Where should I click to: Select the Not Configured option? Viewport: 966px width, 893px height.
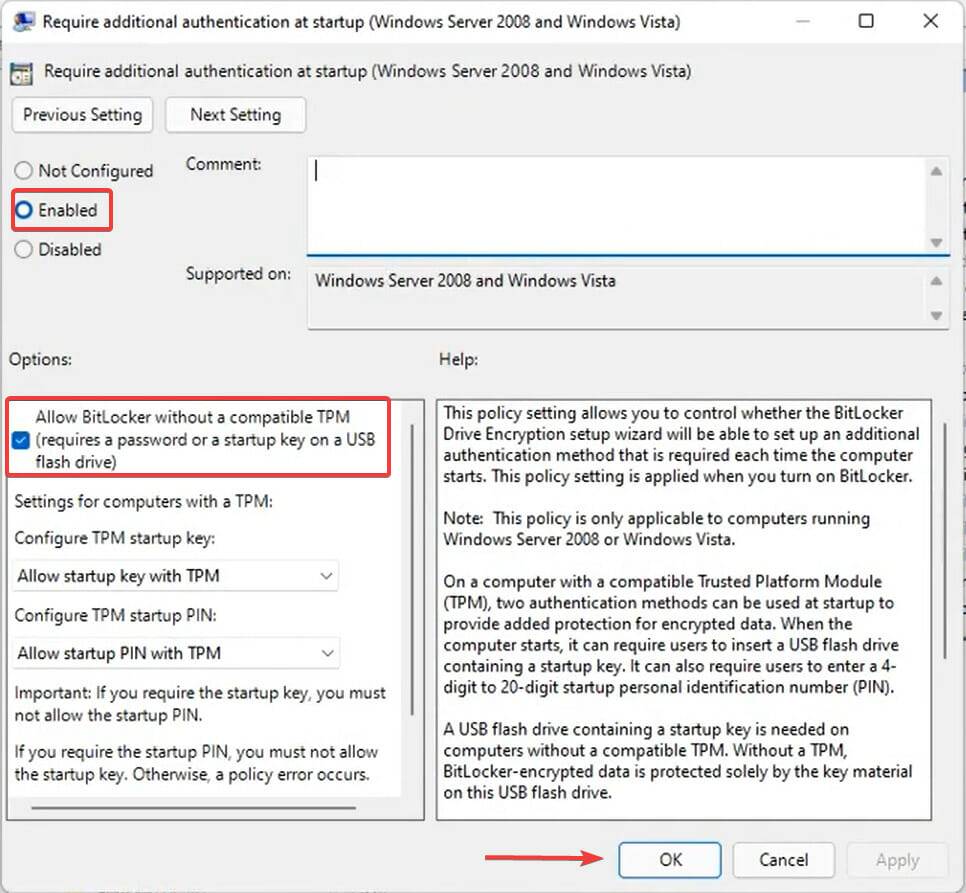pyautogui.click(x=23, y=170)
